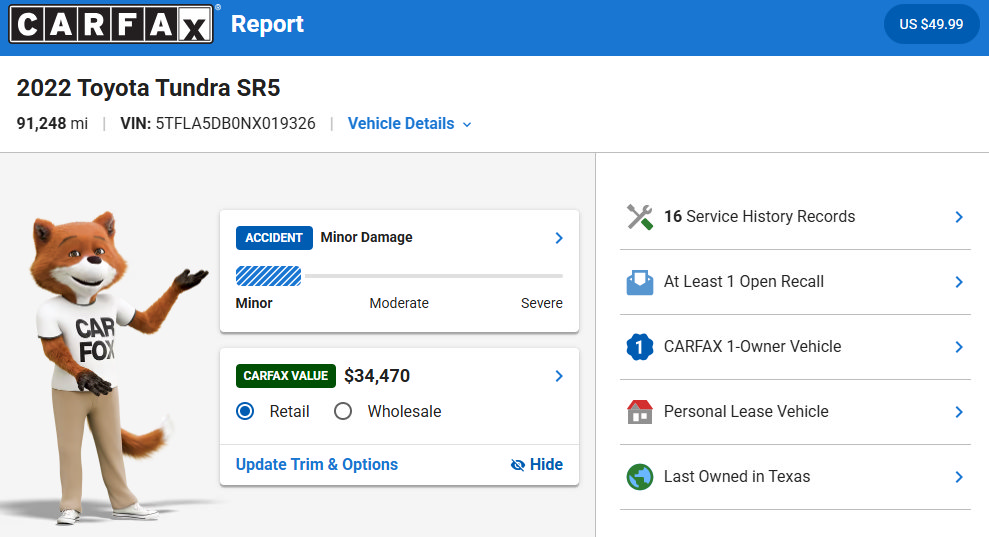Click the 2022 Toyota Tundra SR5 title
989x537 pixels.
[x=148, y=88]
